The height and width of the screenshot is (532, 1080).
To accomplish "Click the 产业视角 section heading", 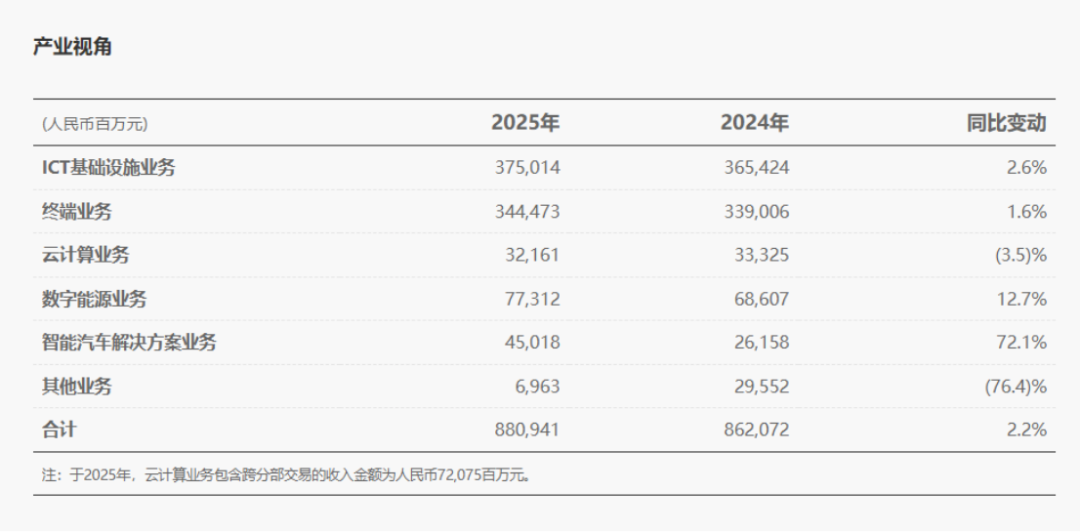I will pyautogui.click(x=72, y=47).
